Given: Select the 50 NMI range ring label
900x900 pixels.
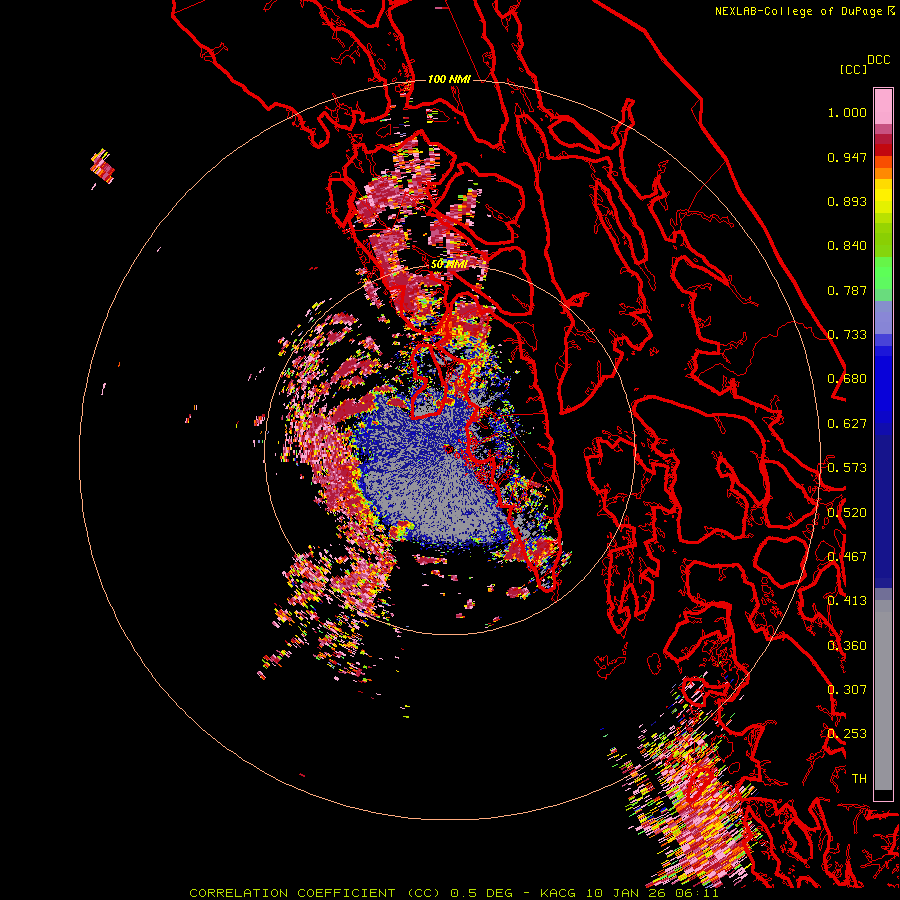Looking at the screenshot, I should 449,264.
